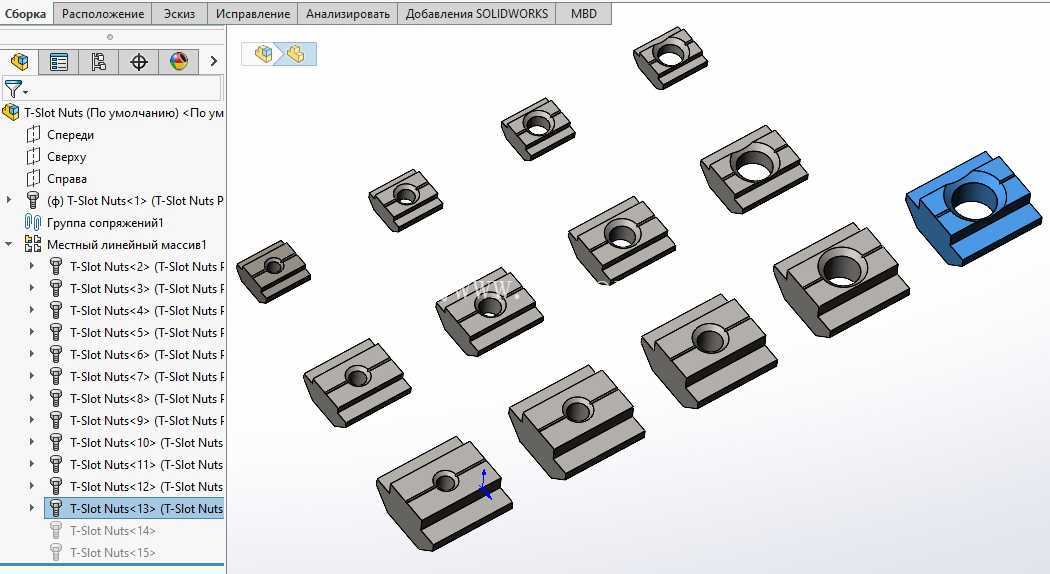Expand T-Slot Nuts<7> in tree
Image resolution: width=1050 pixels, height=574 pixels.
31,376
